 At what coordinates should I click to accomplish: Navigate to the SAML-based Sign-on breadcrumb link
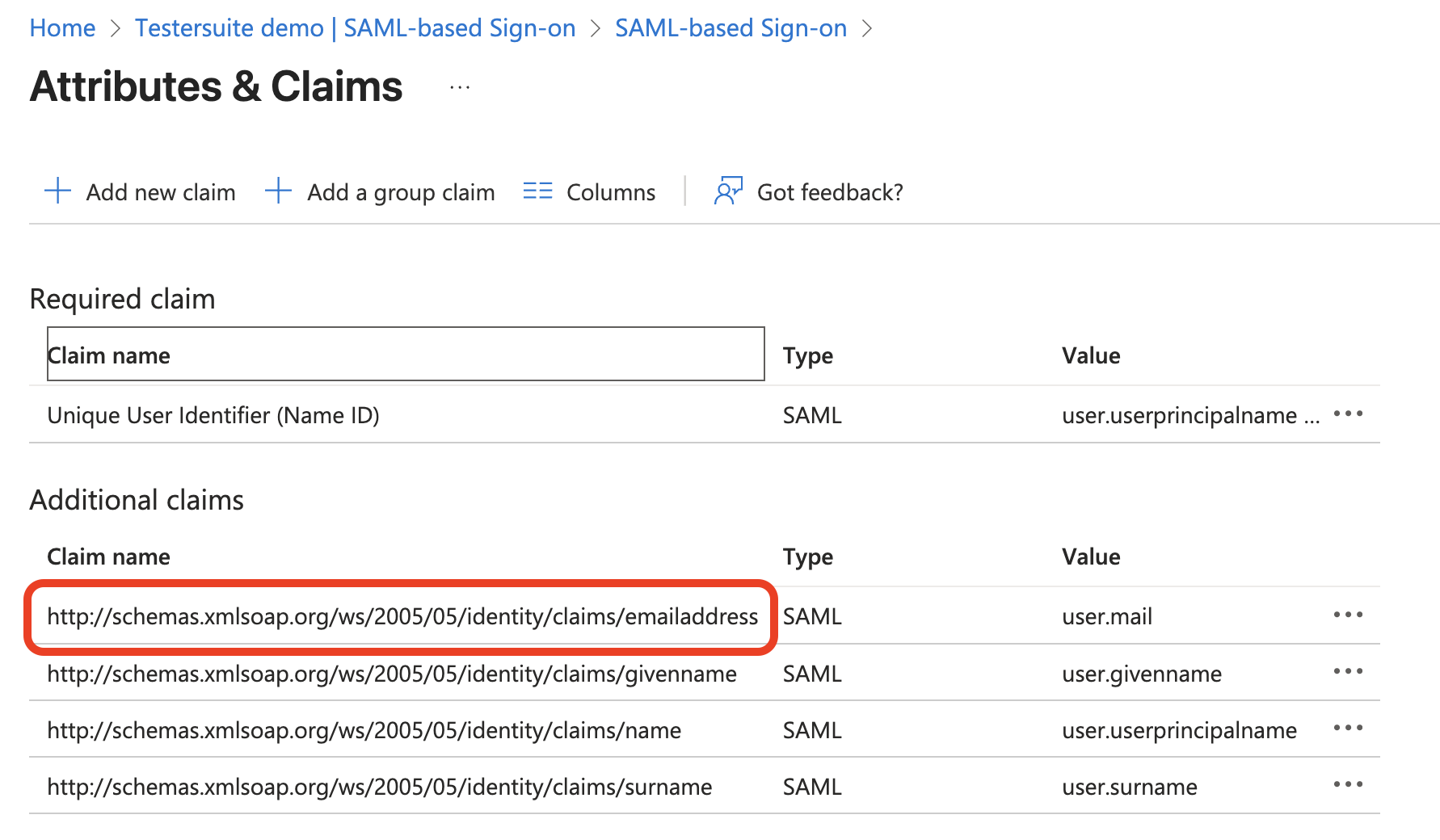pyautogui.click(x=731, y=28)
